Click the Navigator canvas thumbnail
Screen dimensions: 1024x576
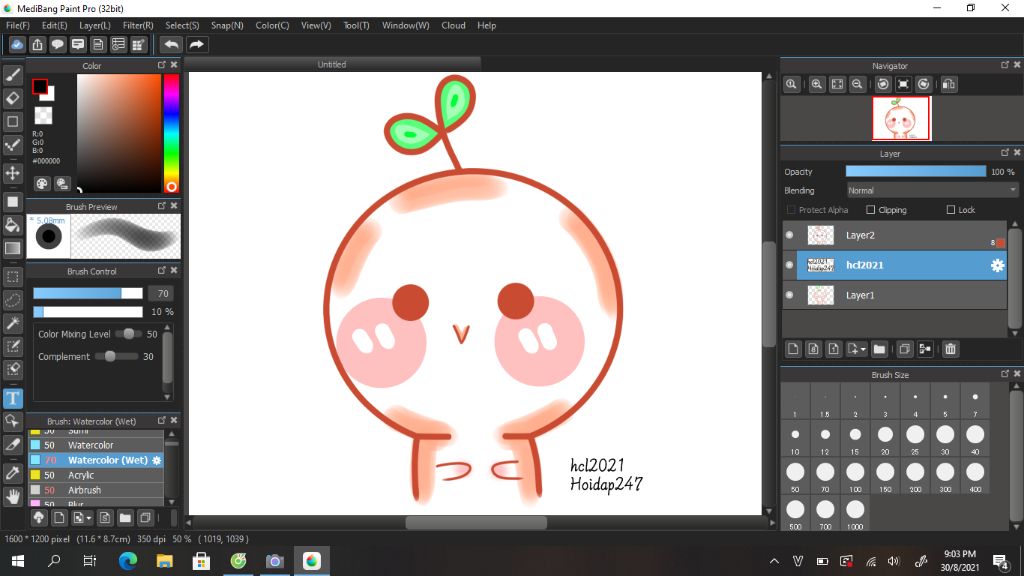coord(901,118)
